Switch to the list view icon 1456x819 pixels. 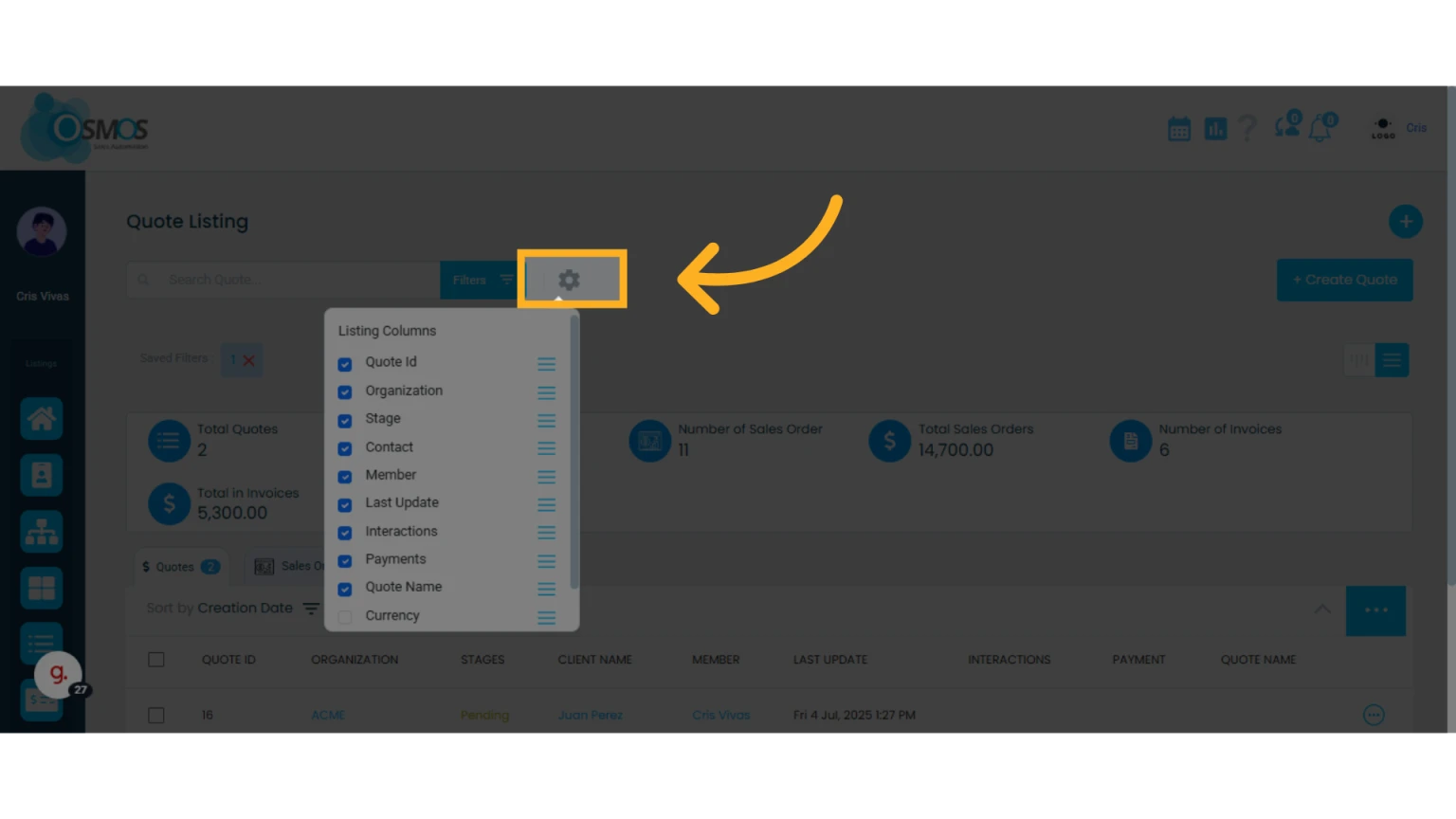pyautogui.click(x=1392, y=360)
